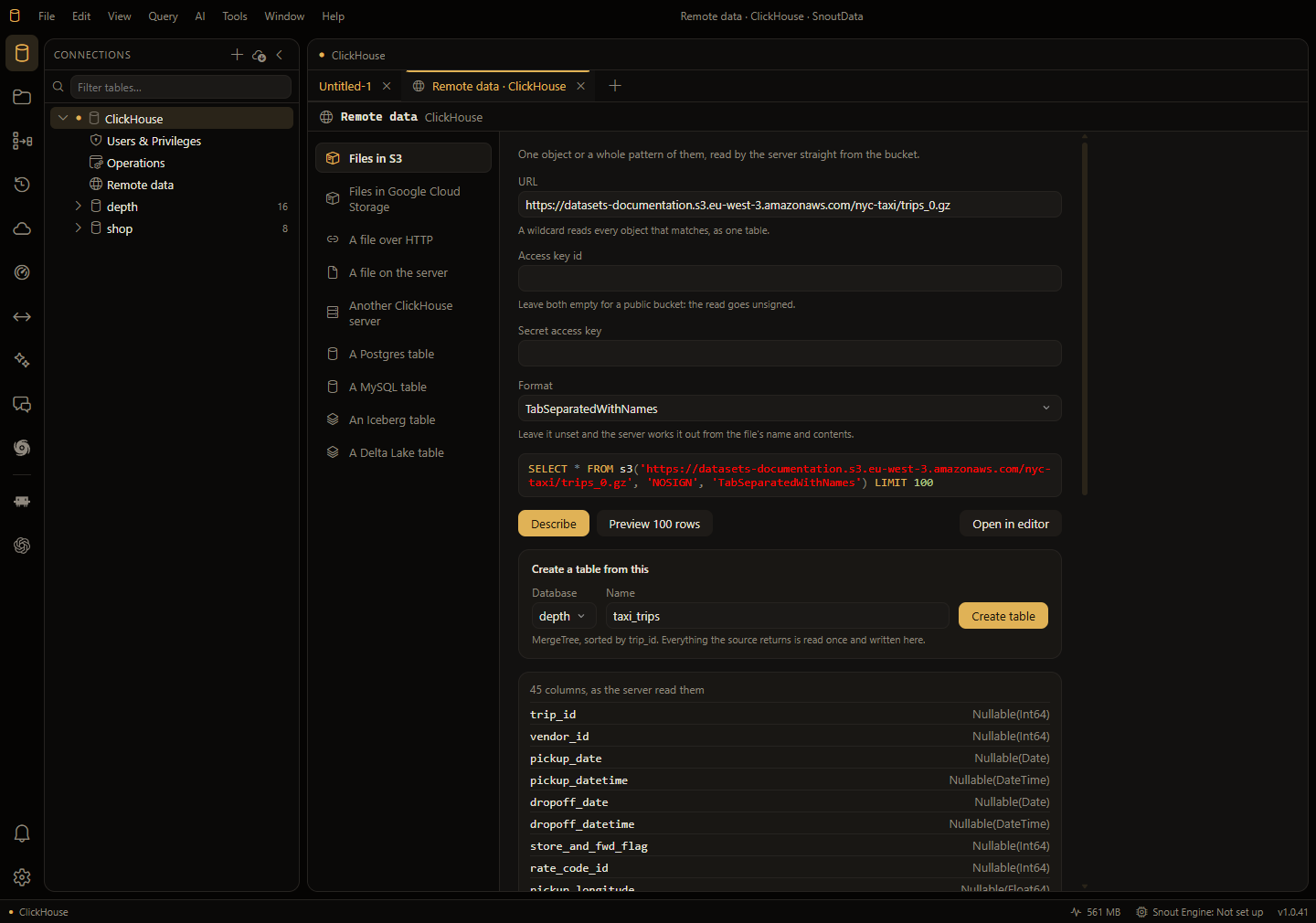Open the Edit menu

[x=81, y=16]
